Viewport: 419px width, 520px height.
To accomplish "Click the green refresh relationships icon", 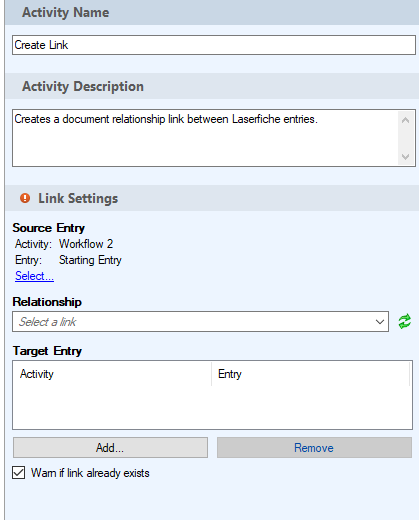I will coord(405,322).
